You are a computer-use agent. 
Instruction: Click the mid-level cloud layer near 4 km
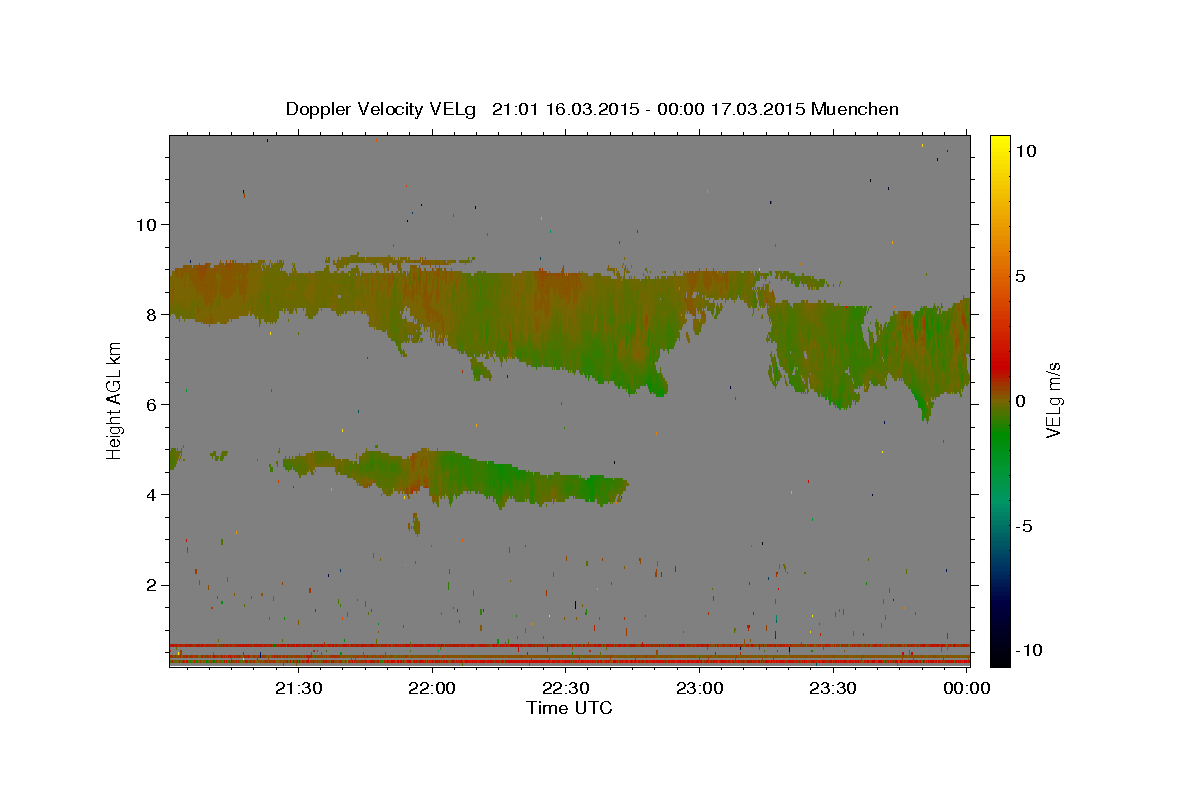click(x=455, y=476)
